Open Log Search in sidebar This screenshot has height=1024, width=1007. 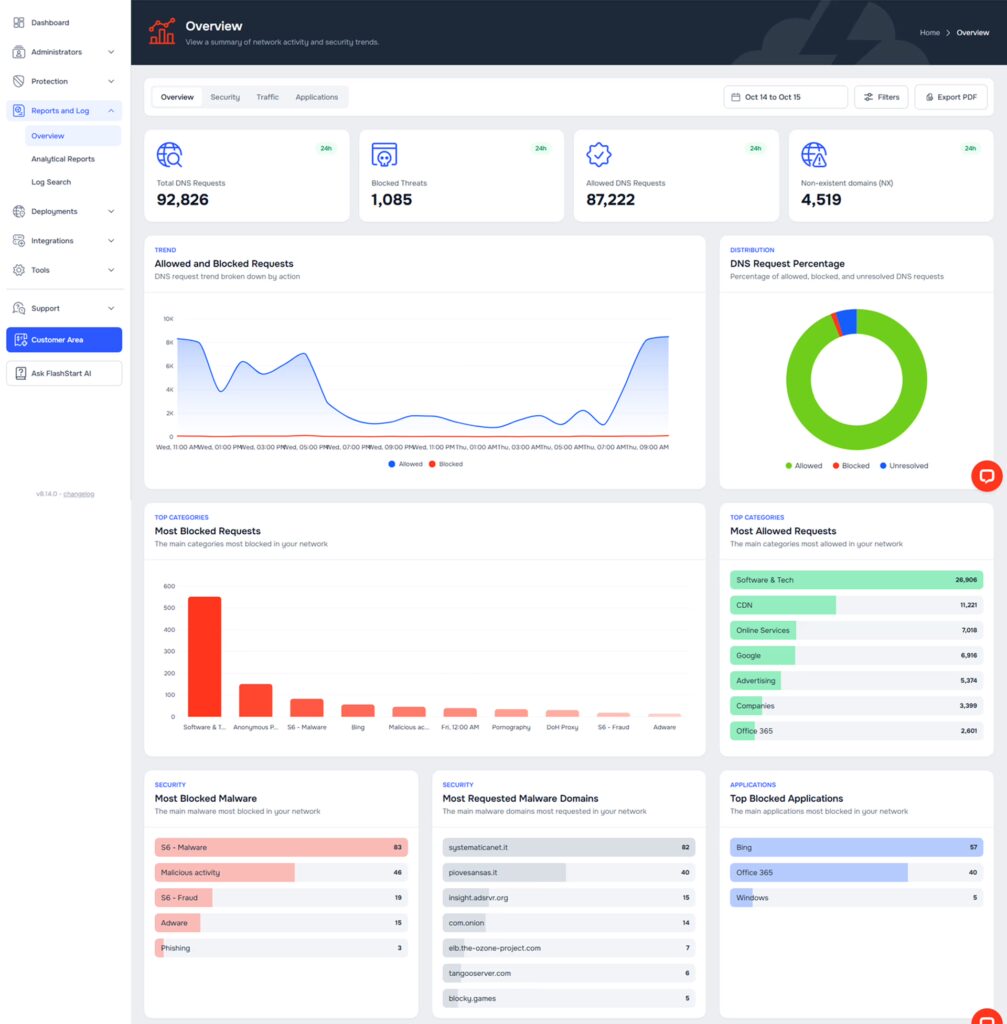[x=51, y=182]
